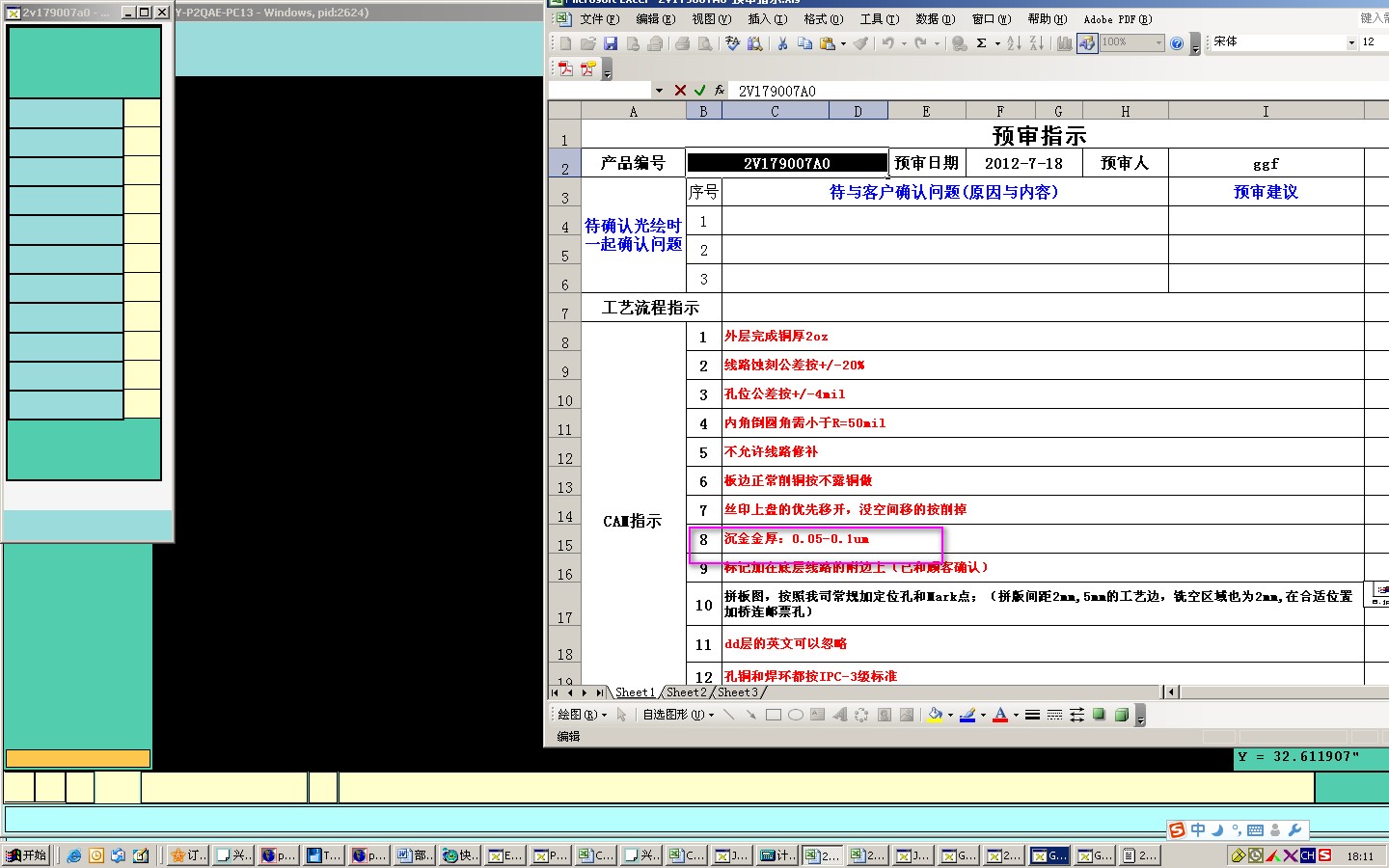Image resolution: width=1389 pixels, height=868 pixels.
Task: Click the AutoSum sigma icon
Action: click(981, 43)
